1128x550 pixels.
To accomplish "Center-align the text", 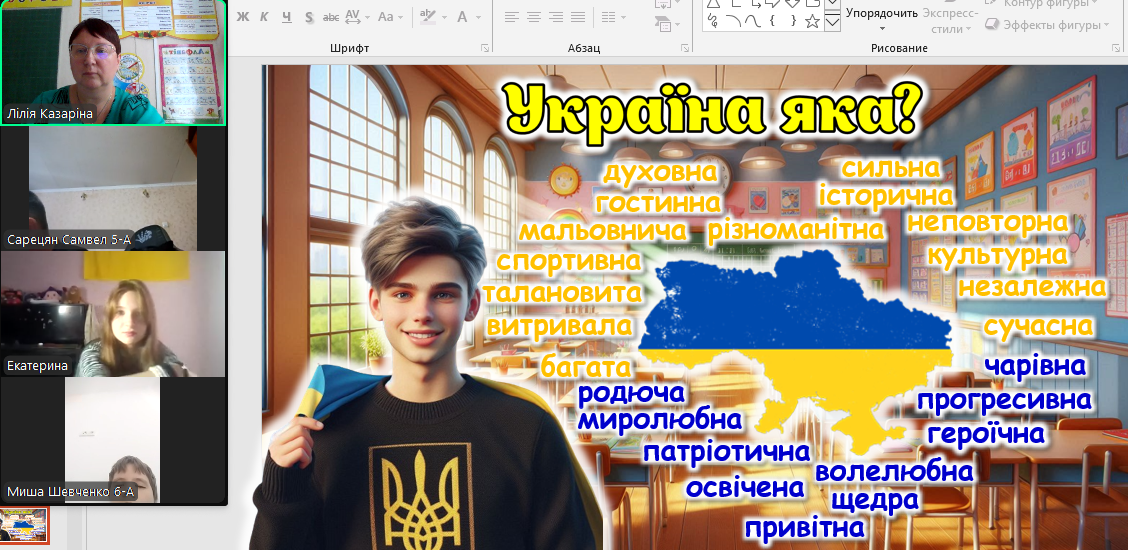I will (534, 17).
